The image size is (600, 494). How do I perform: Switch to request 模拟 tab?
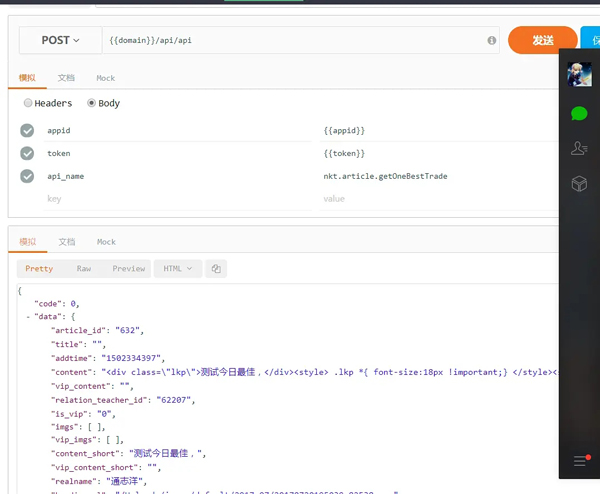[27, 78]
